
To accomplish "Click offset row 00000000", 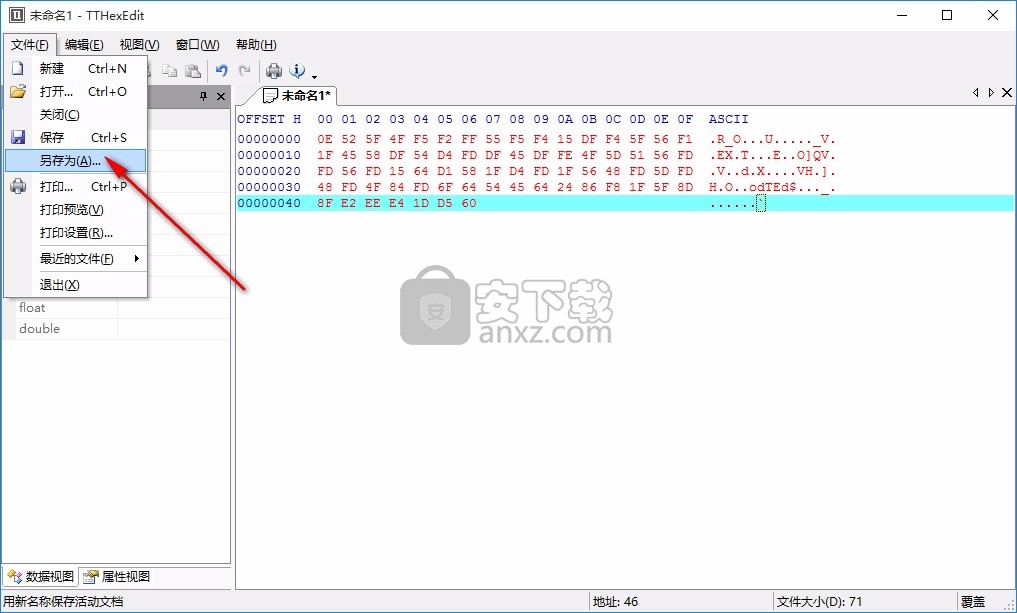I will pyautogui.click(x=269, y=139).
